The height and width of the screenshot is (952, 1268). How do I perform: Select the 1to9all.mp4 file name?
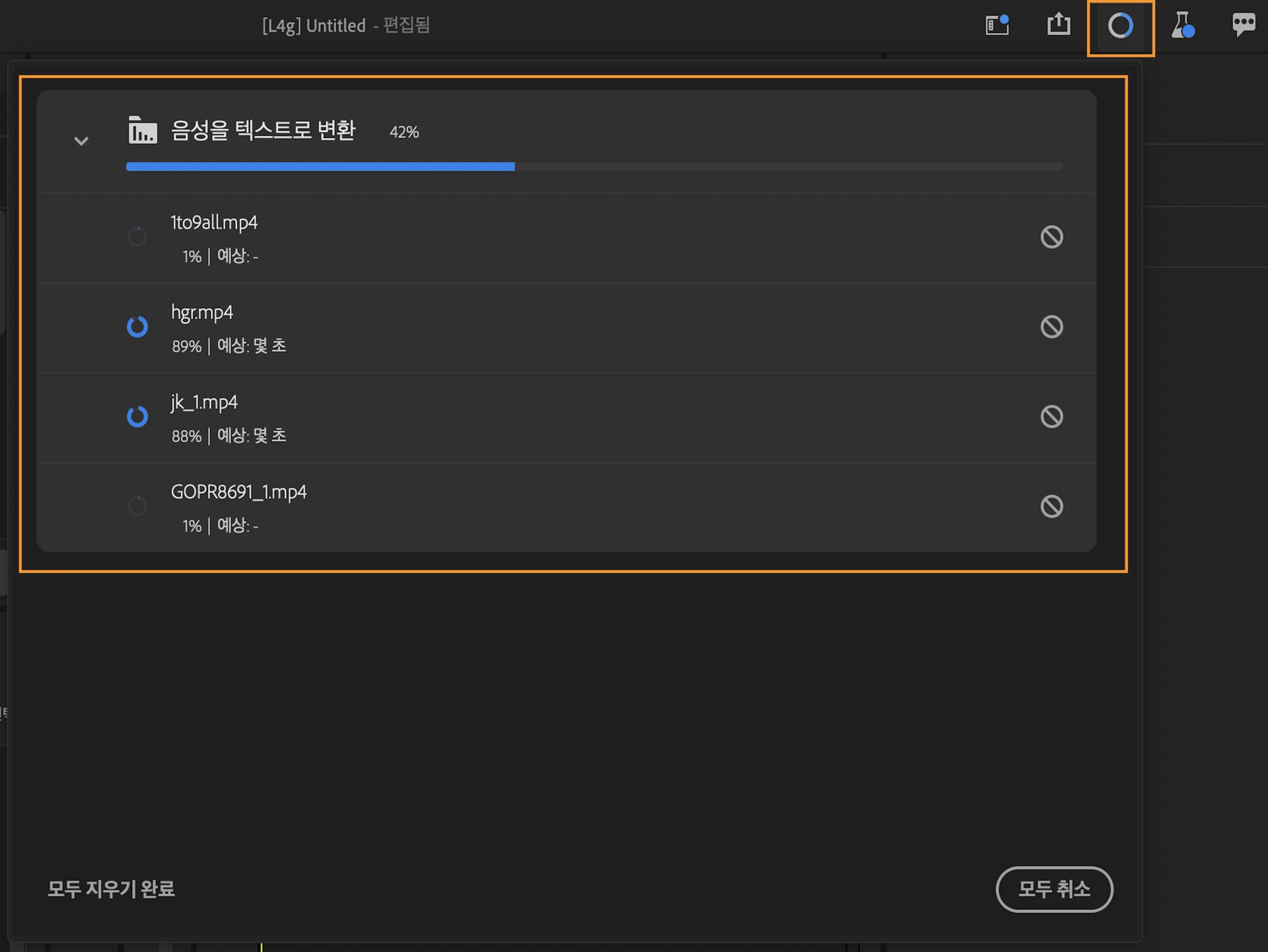point(214,222)
